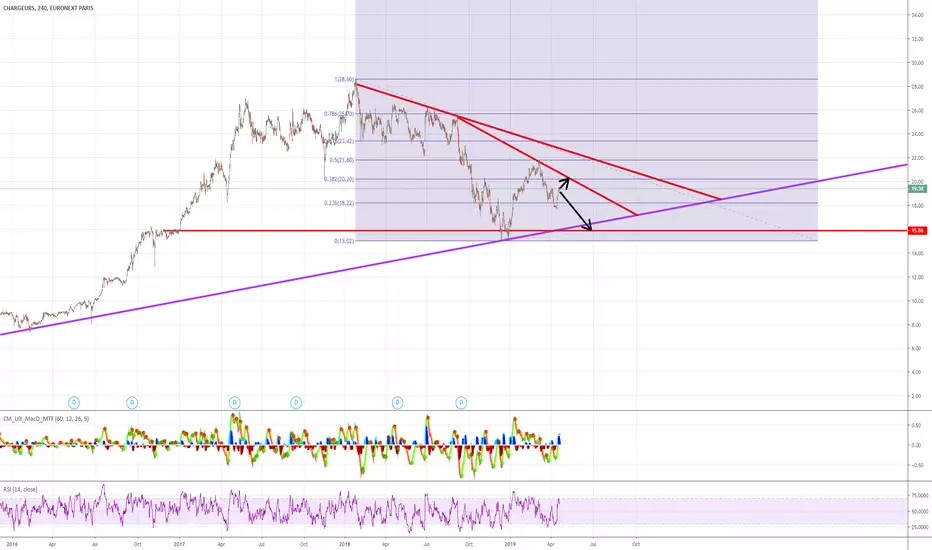
Task: Click the green 19.38 current price label
Action: tap(917, 188)
